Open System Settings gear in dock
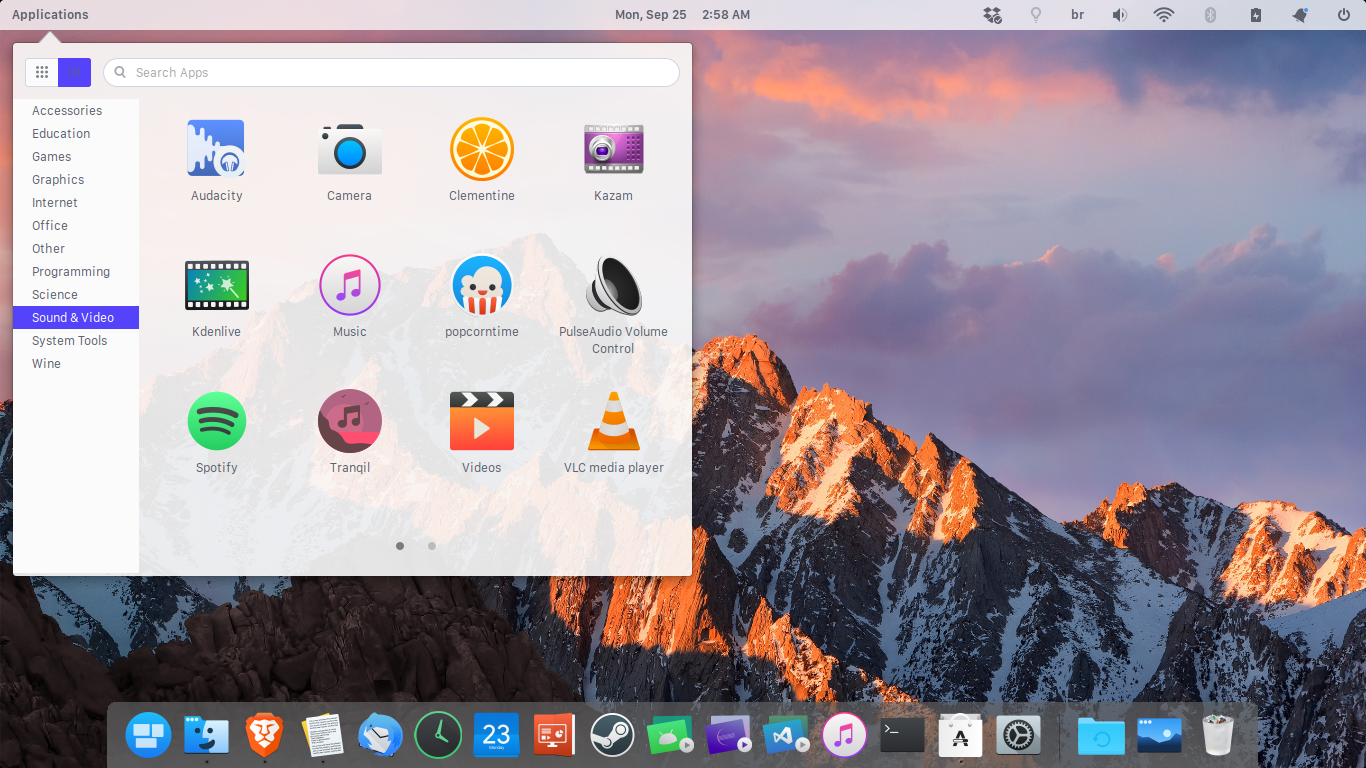The image size is (1366, 768). coord(1018,736)
